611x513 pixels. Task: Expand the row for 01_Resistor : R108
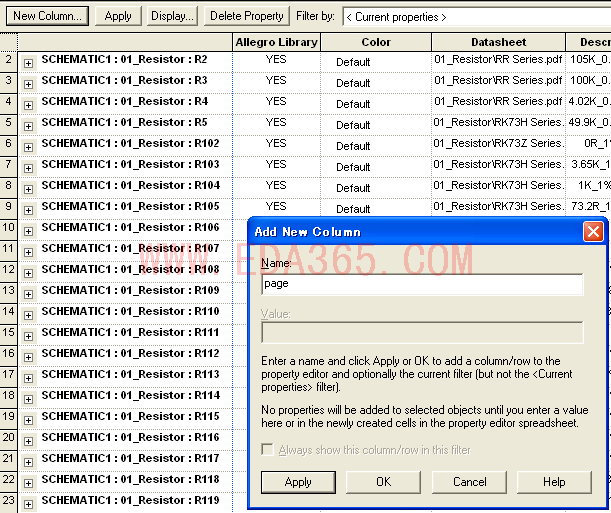pos(28,273)
